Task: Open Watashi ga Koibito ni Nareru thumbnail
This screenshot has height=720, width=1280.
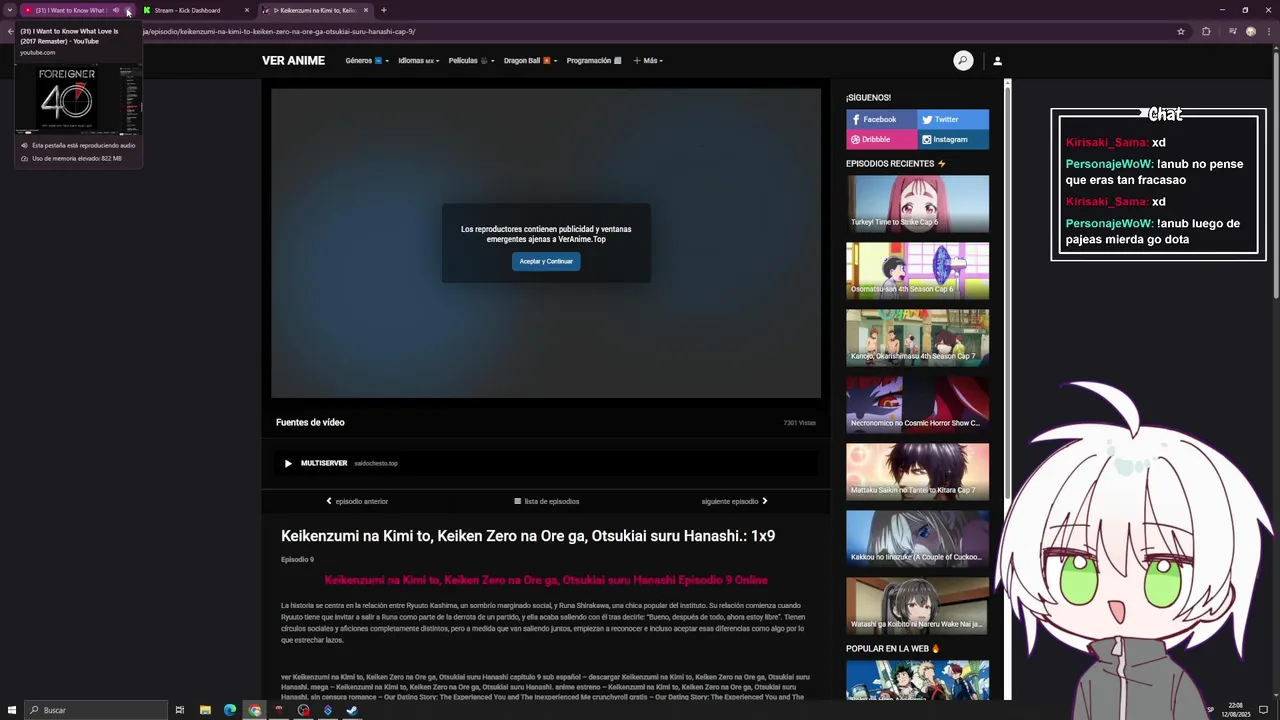Action: [x=918, y=606]
